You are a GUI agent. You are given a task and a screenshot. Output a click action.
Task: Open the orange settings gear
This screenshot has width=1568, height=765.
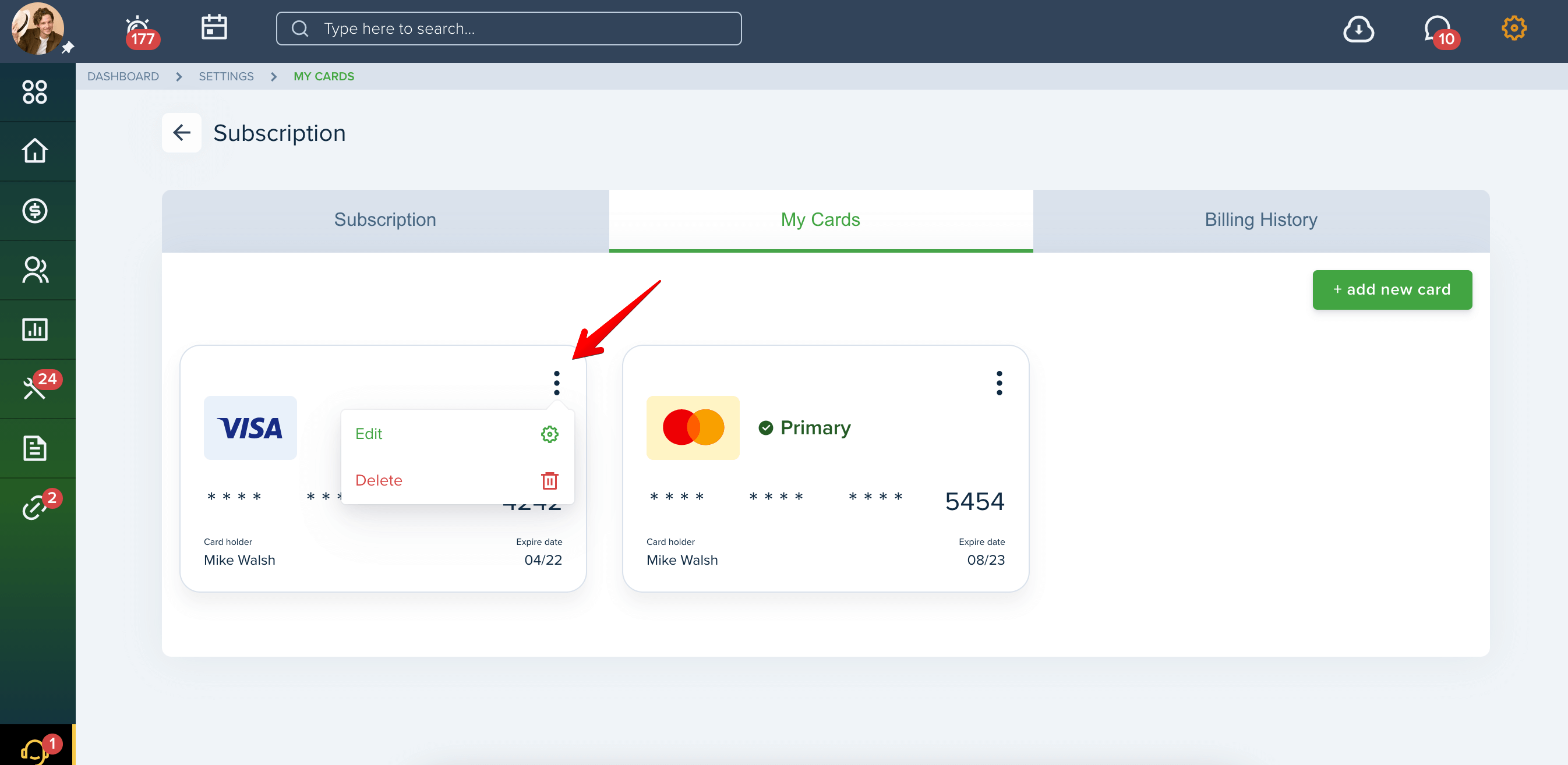1513,29
